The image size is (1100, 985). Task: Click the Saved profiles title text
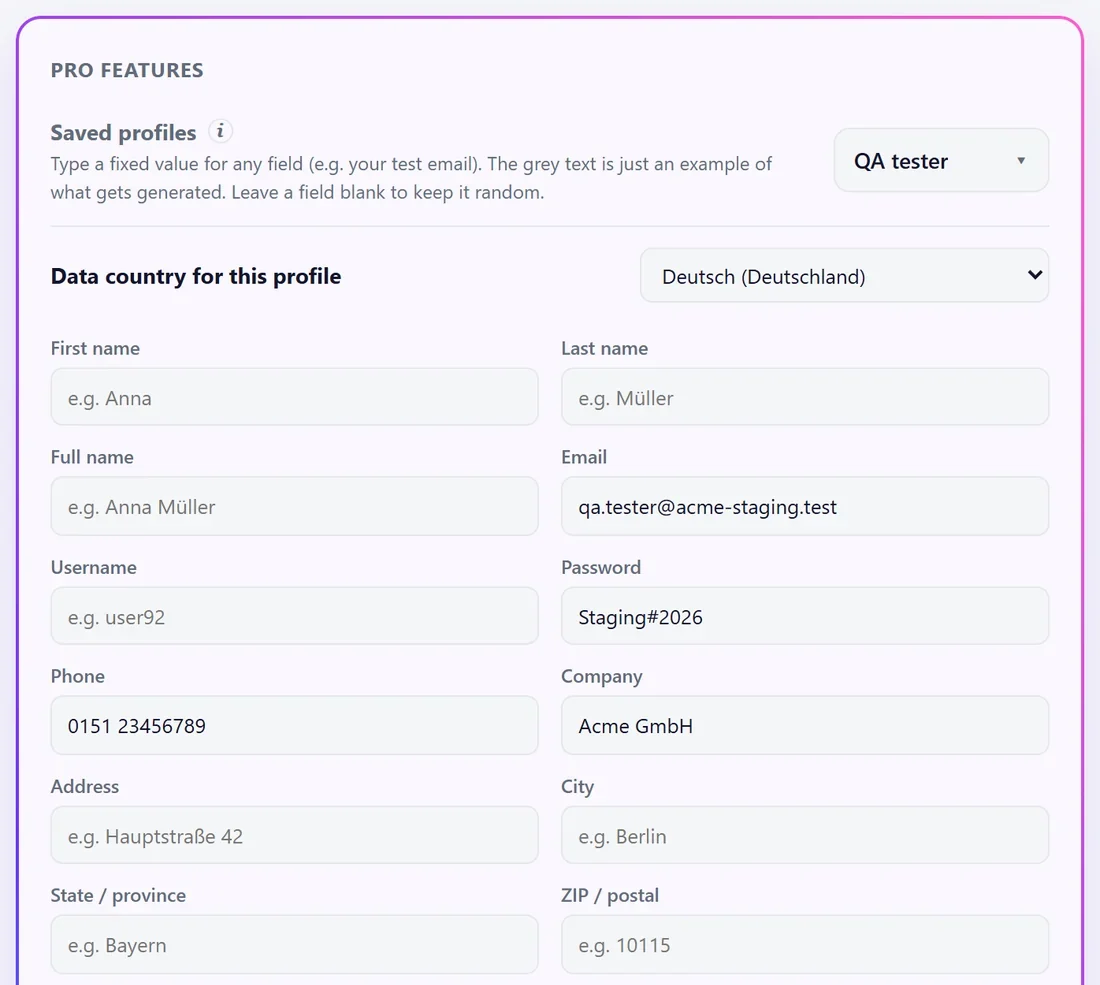[123, 133]
